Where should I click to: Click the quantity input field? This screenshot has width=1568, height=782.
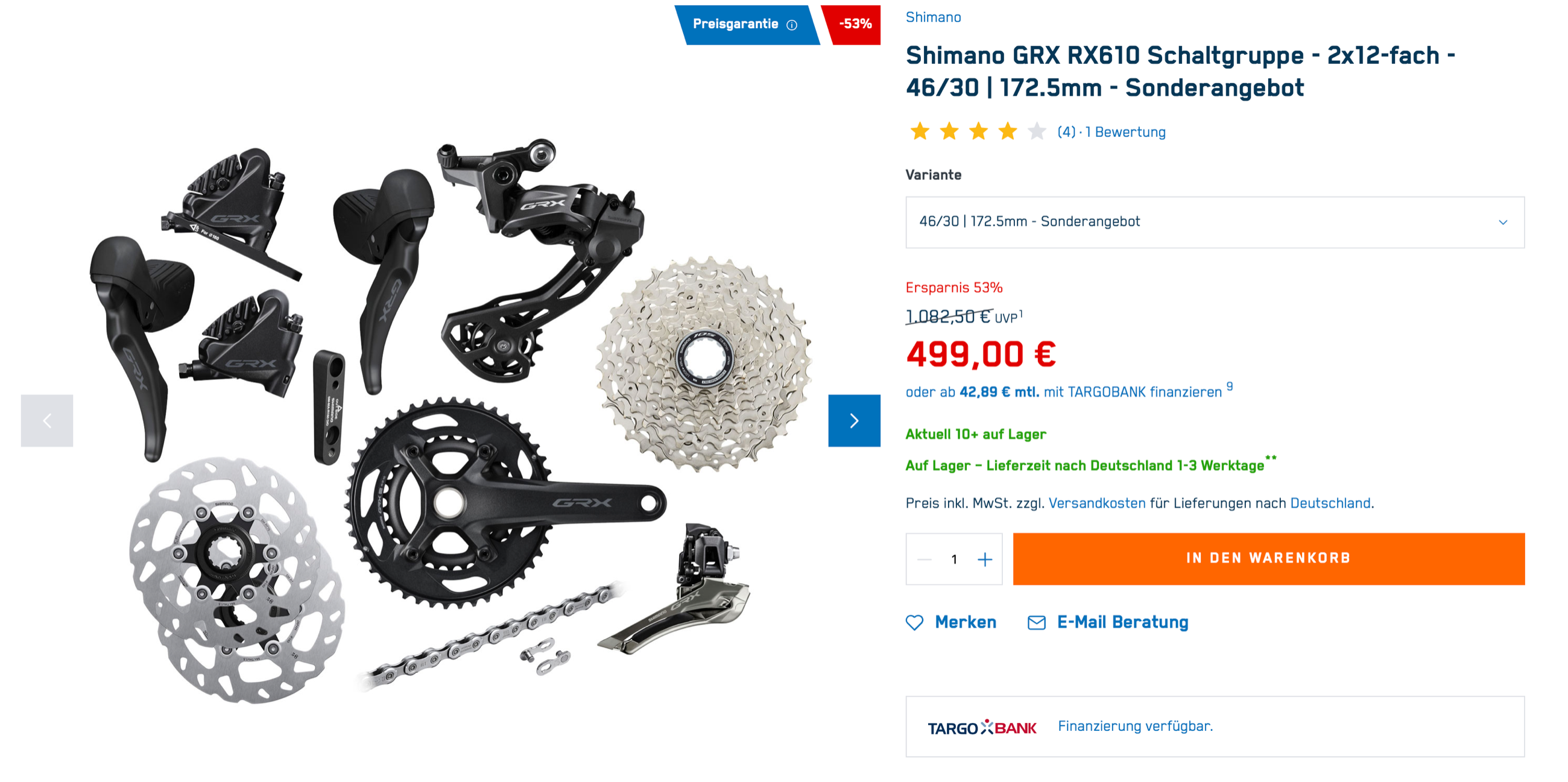954,560
